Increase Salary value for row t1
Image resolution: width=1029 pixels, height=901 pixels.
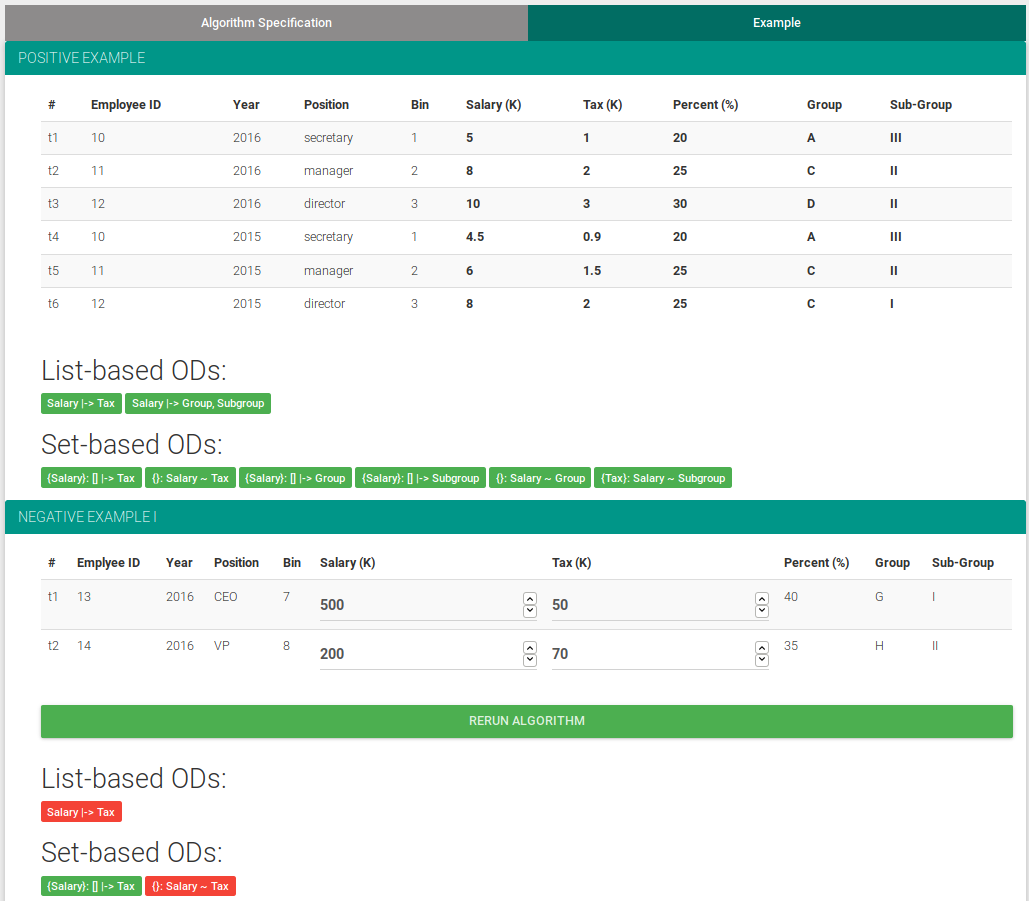pyautogui.click(x=530, y=599)
